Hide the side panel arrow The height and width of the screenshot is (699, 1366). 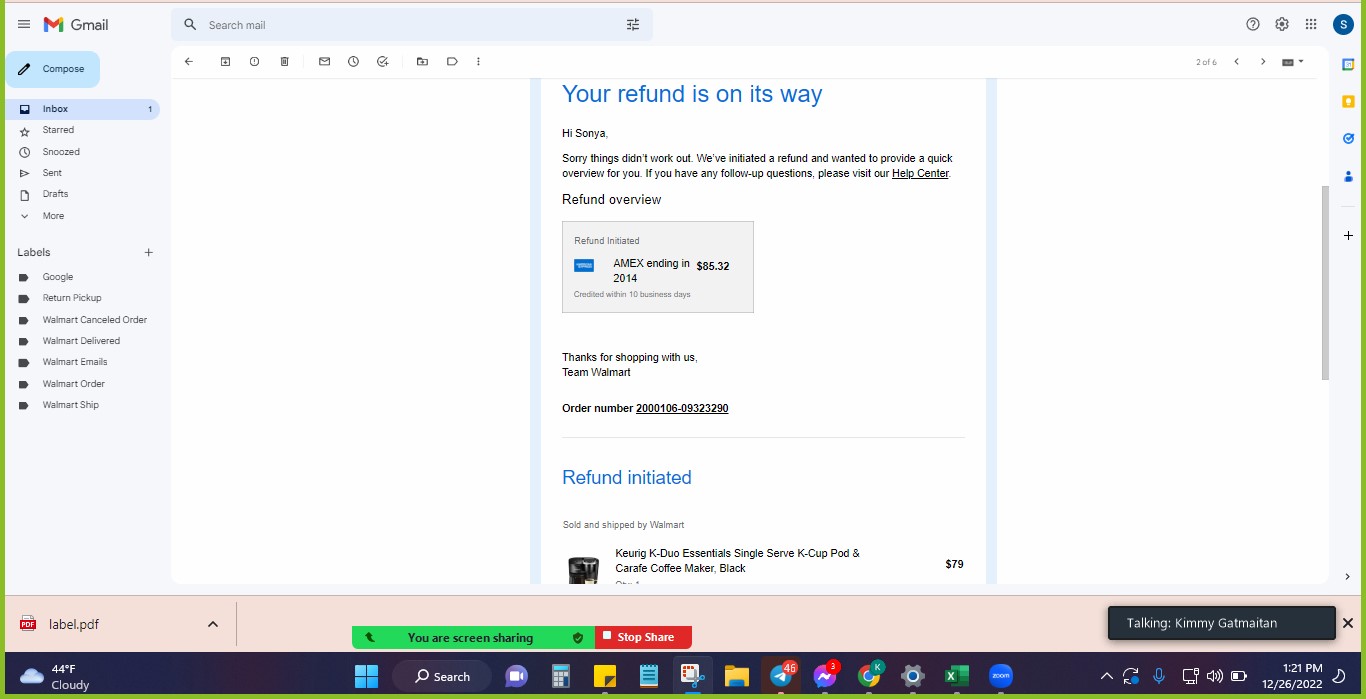point(1348,577)
